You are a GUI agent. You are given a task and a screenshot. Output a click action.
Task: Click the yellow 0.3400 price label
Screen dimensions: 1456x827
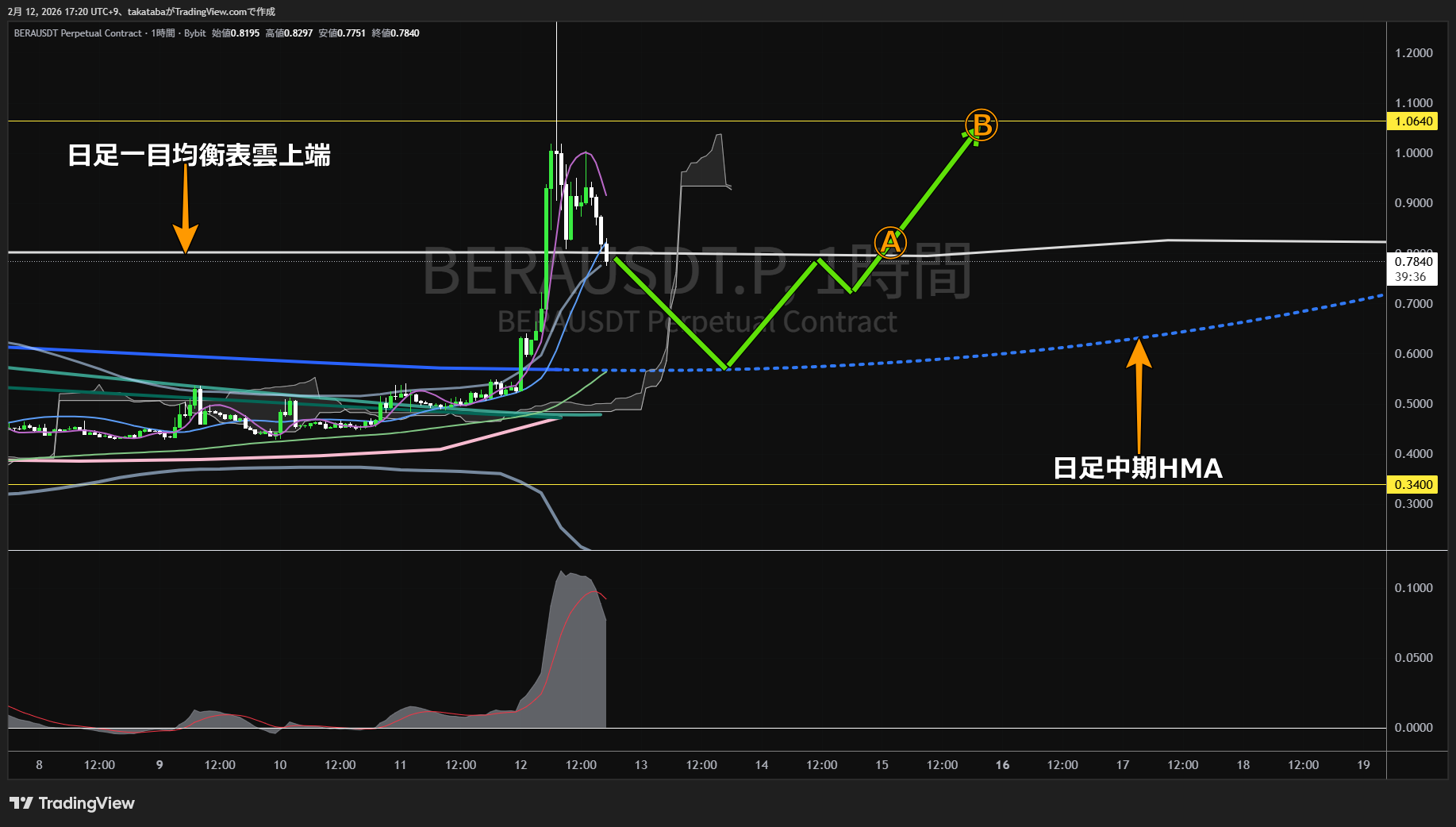pos(1413,485)
